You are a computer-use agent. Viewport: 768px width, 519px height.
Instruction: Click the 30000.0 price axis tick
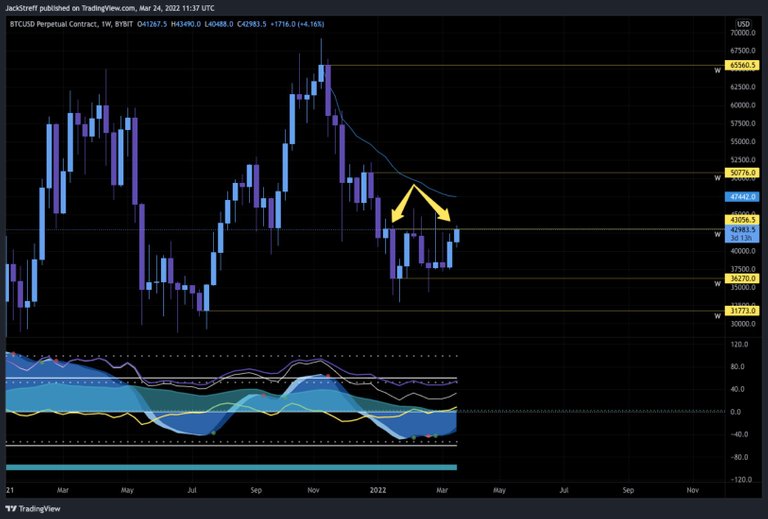pos(742,324)
